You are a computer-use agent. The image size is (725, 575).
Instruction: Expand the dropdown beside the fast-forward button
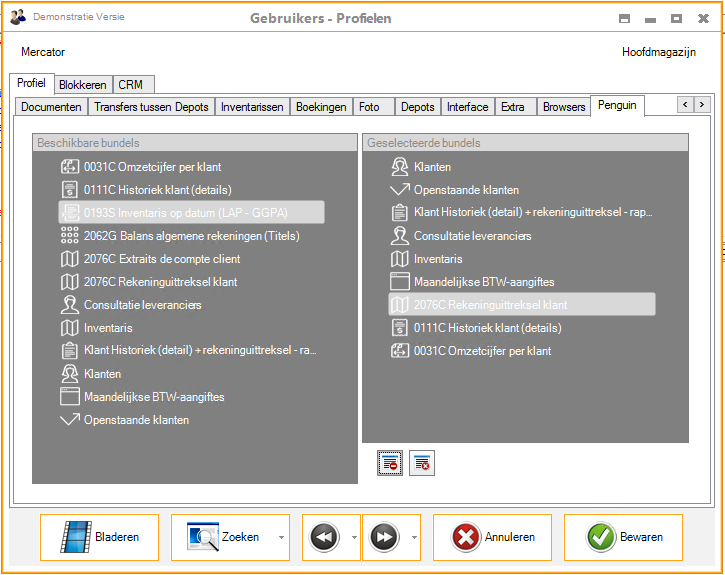click(413, 538)
